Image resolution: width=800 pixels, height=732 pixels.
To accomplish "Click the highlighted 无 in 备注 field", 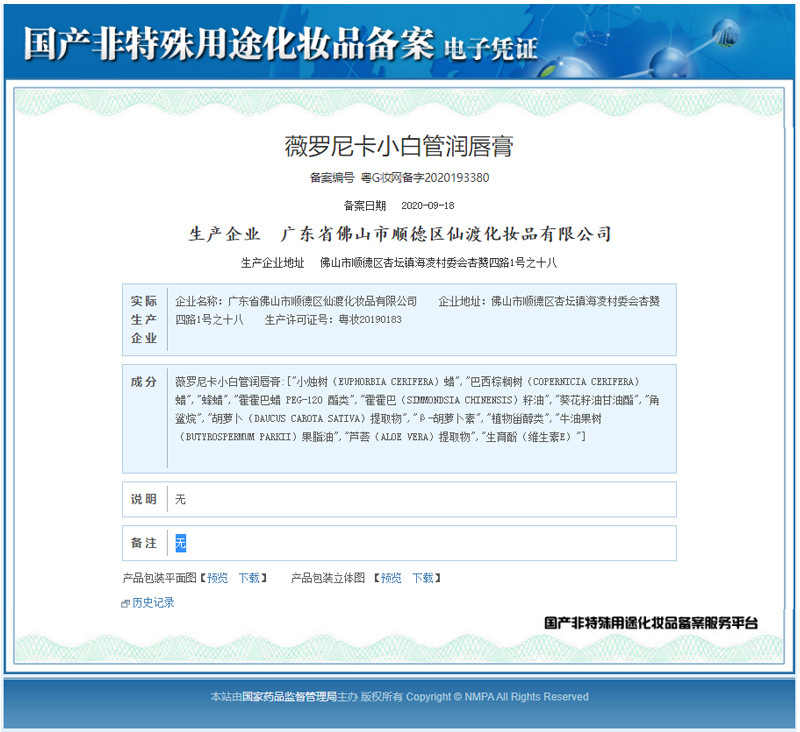I will [181, 543].
